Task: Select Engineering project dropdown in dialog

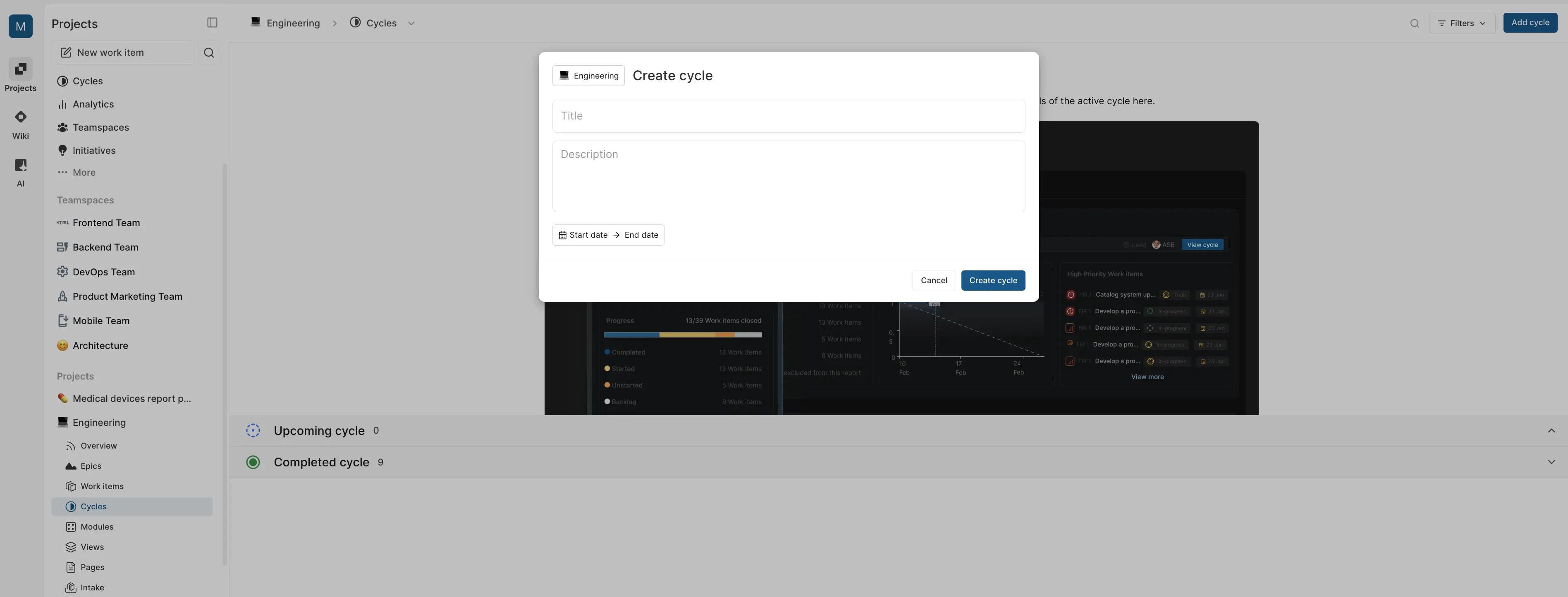Action: point(588,76)
